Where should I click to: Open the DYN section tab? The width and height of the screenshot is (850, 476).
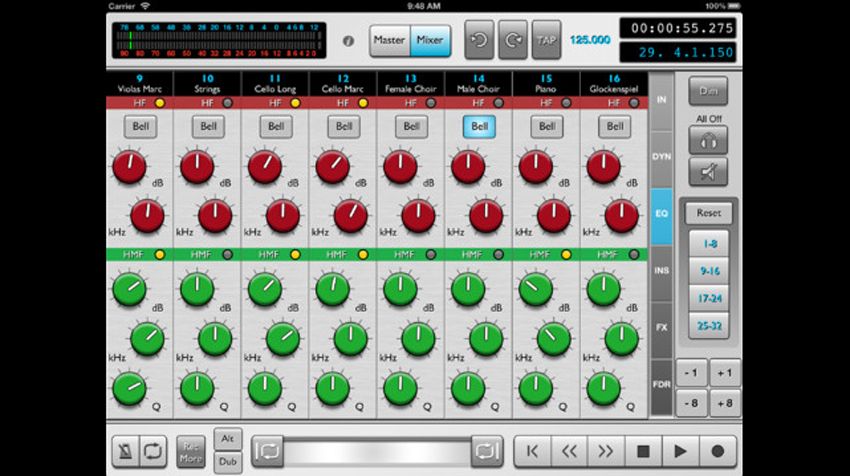pyautogui.click(x=661, y=157)
